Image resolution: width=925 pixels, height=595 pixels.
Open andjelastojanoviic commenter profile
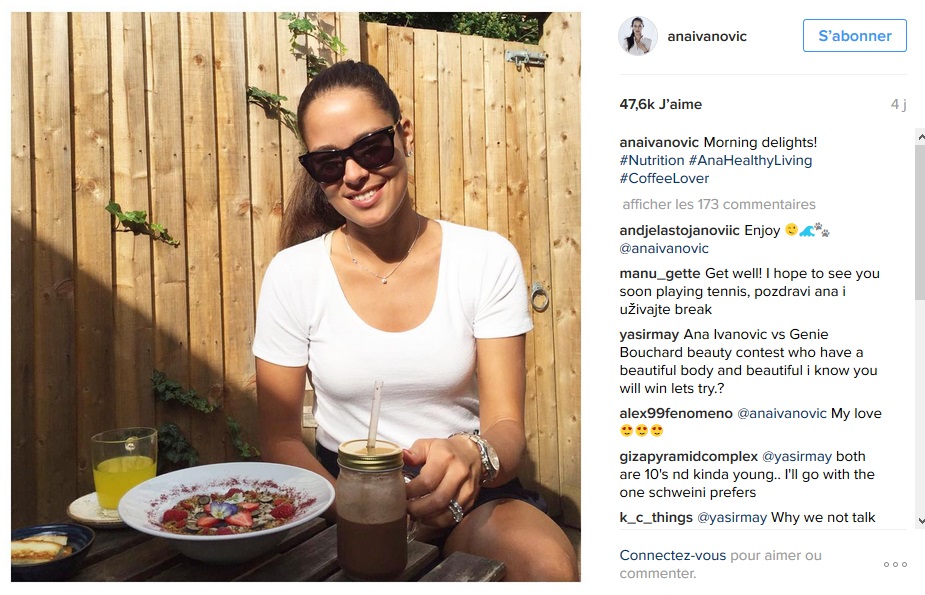click(679, 231)
